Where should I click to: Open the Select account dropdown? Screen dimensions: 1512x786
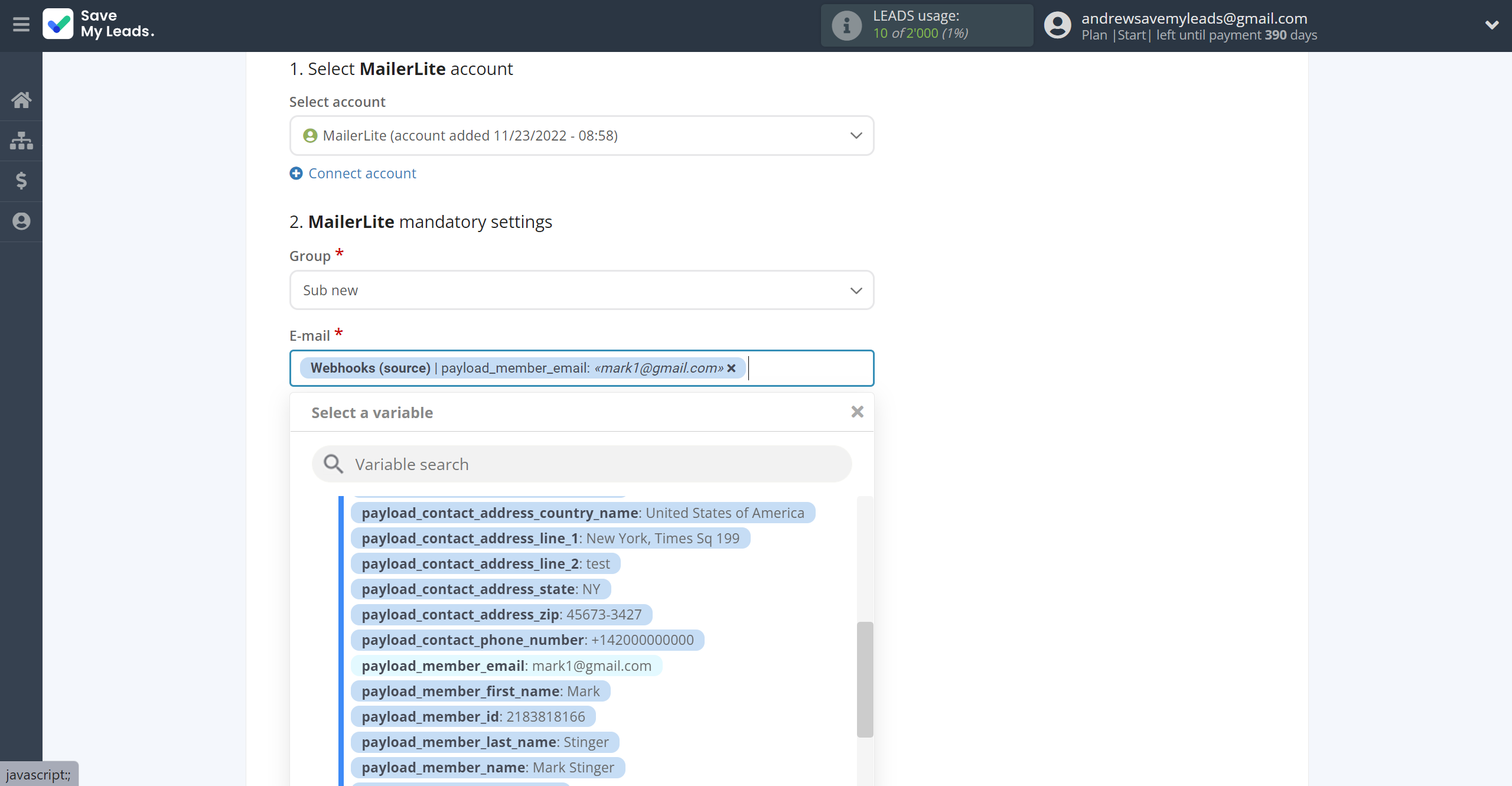(x=582, y=136)
